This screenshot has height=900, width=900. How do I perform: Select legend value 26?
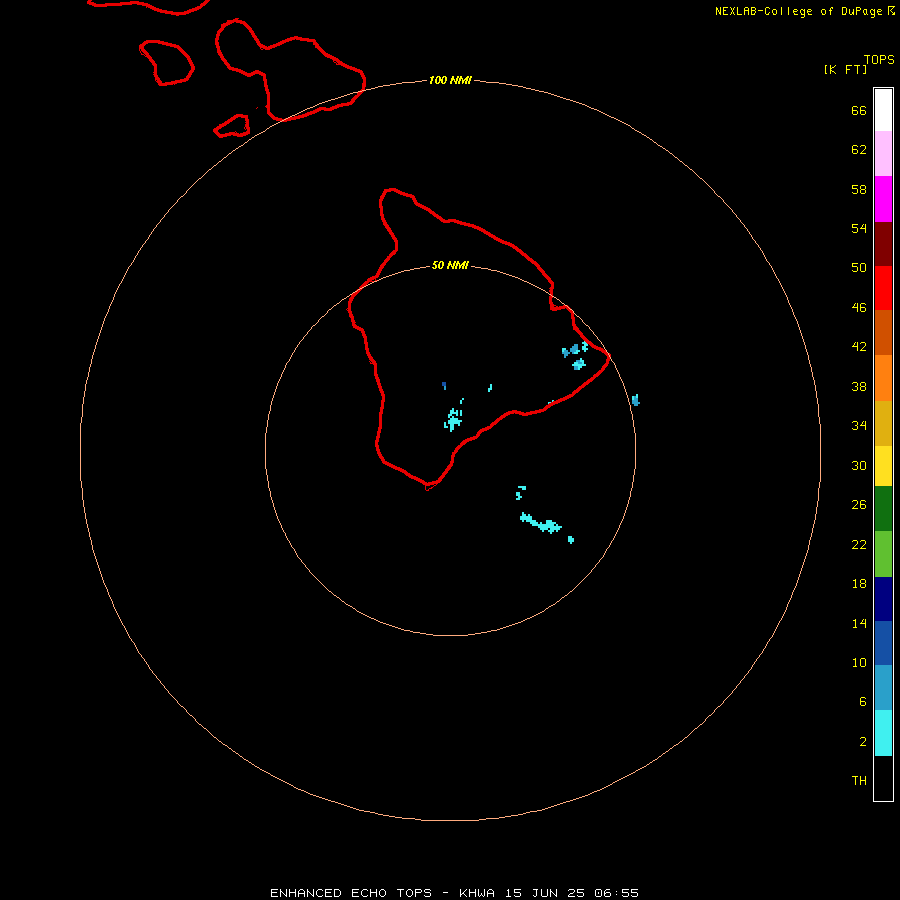(859, 505)
